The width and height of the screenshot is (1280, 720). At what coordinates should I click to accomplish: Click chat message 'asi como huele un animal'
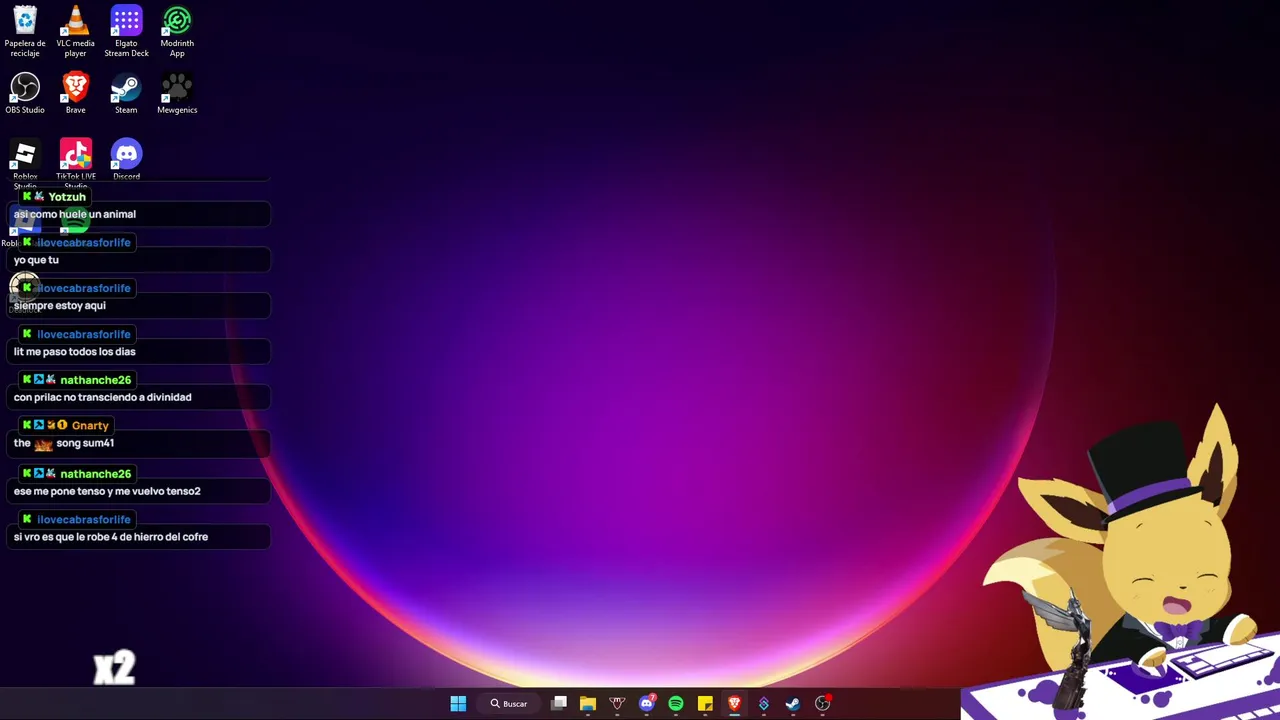point(75,214)
